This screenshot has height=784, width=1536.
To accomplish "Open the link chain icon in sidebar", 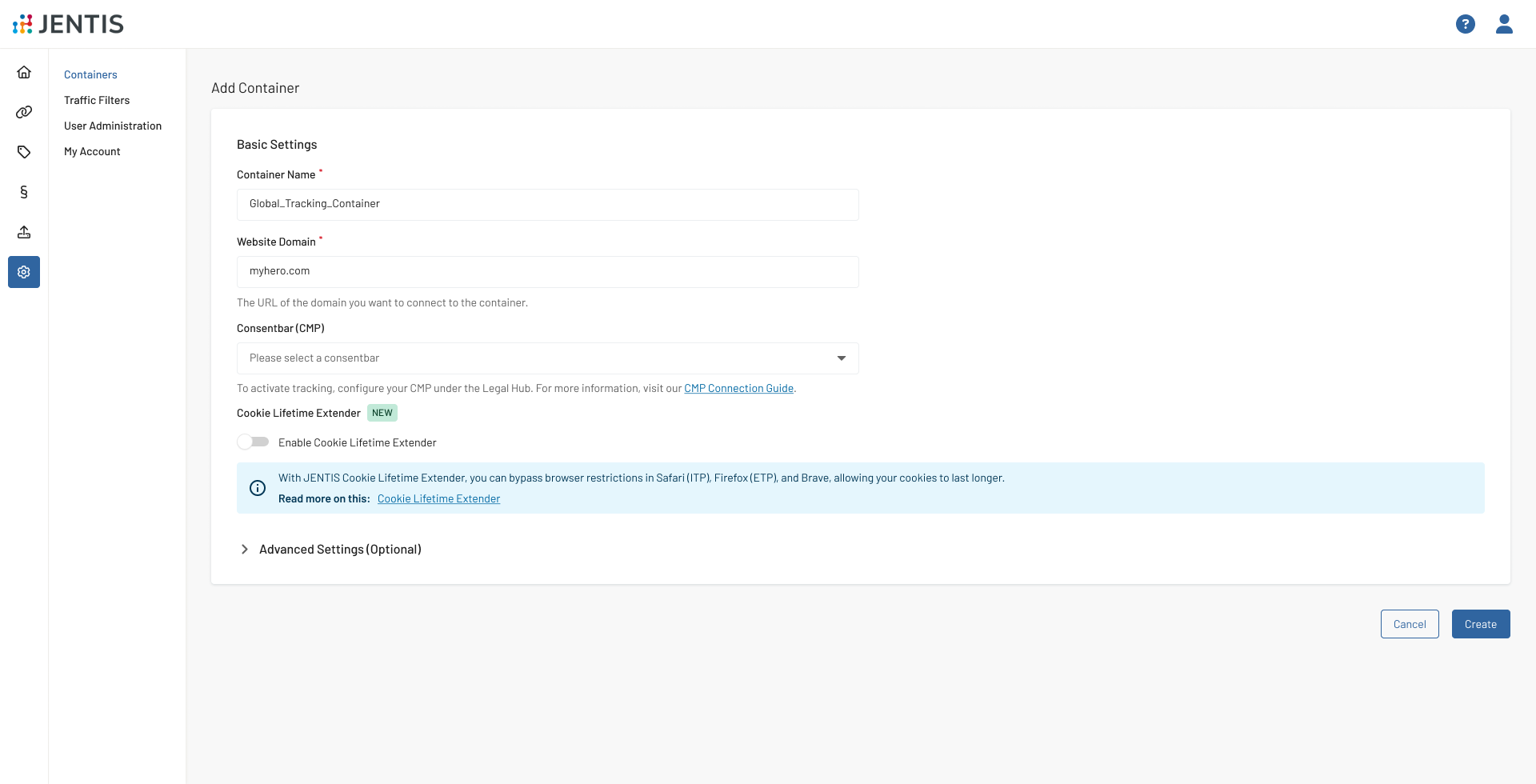I will [24, 112].
